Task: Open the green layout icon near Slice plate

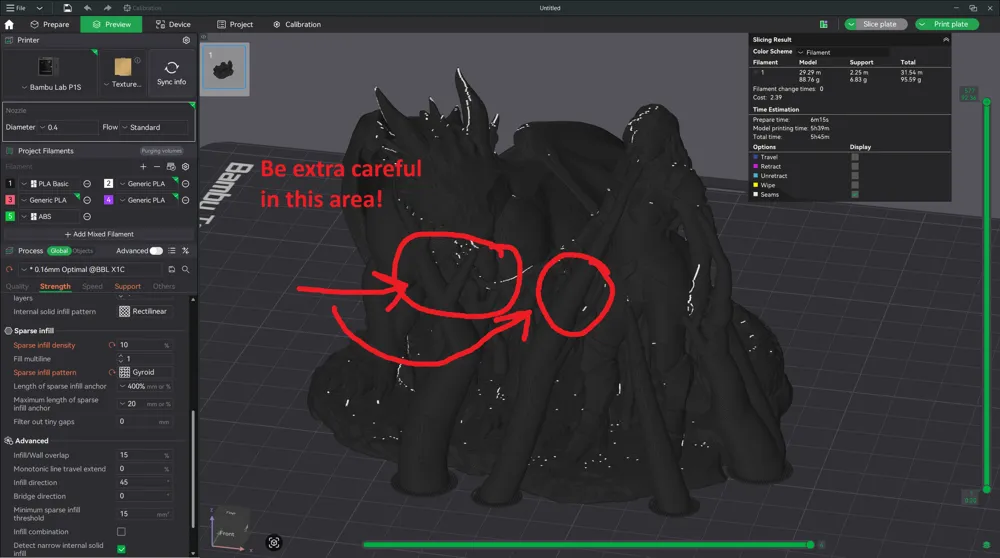Action: (823, 24)
